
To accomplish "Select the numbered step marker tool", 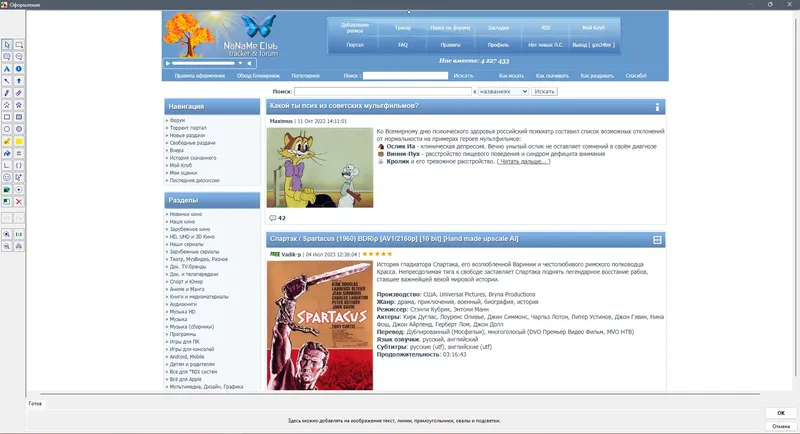I will click(x=19, y=69).
